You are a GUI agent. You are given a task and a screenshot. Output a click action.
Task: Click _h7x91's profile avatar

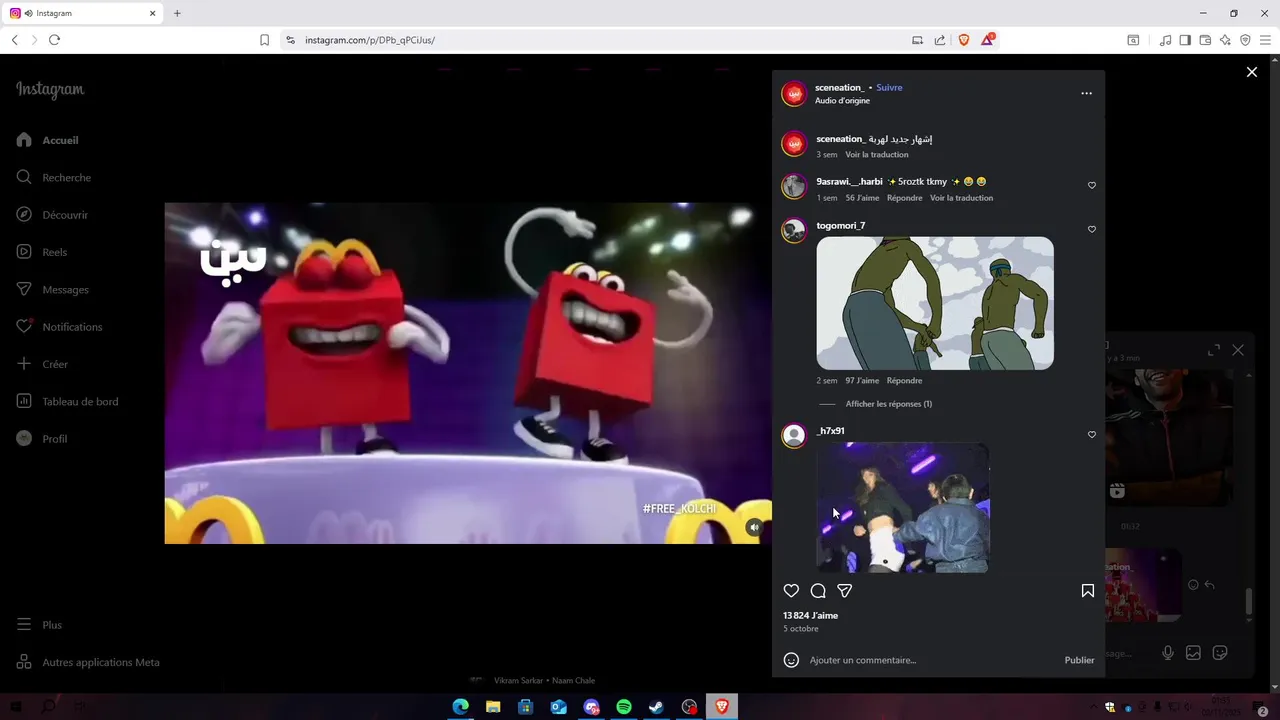[x=794, y=436]
